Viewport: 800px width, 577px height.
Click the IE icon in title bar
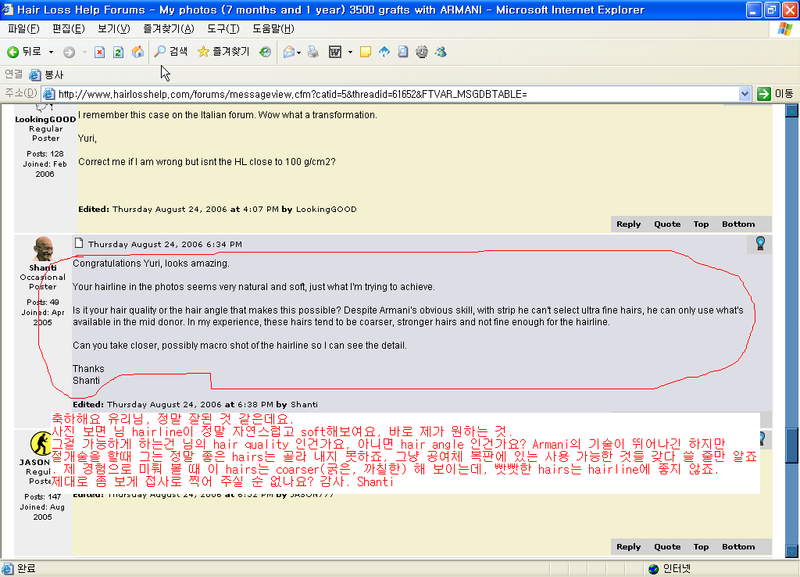[7, 10]
